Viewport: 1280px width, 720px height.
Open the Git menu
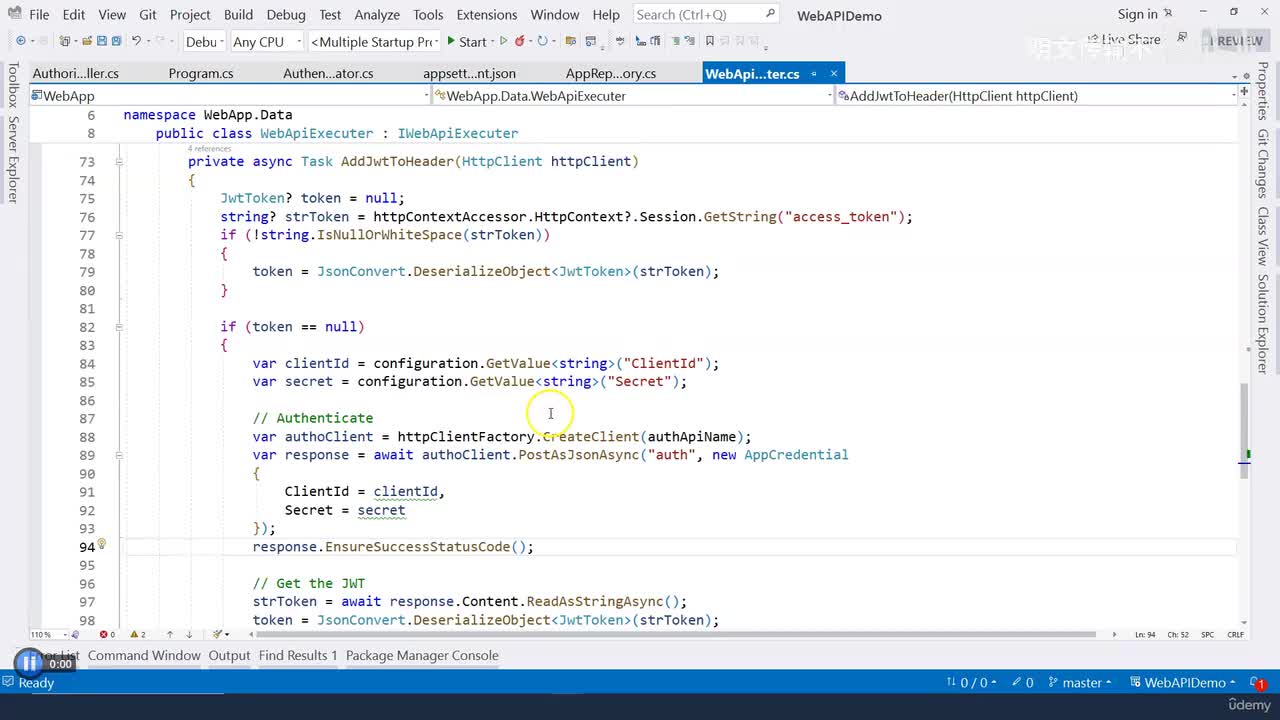point(148,15)
